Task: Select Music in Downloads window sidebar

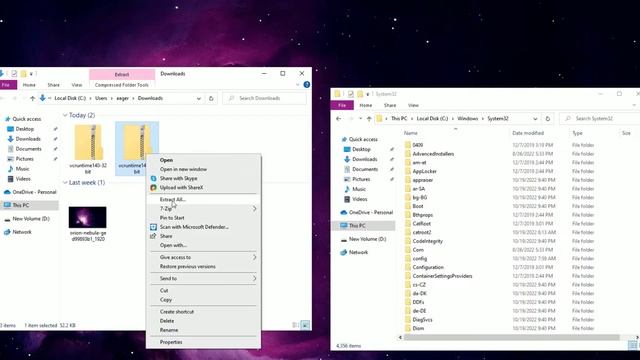Action: [22, 169]
